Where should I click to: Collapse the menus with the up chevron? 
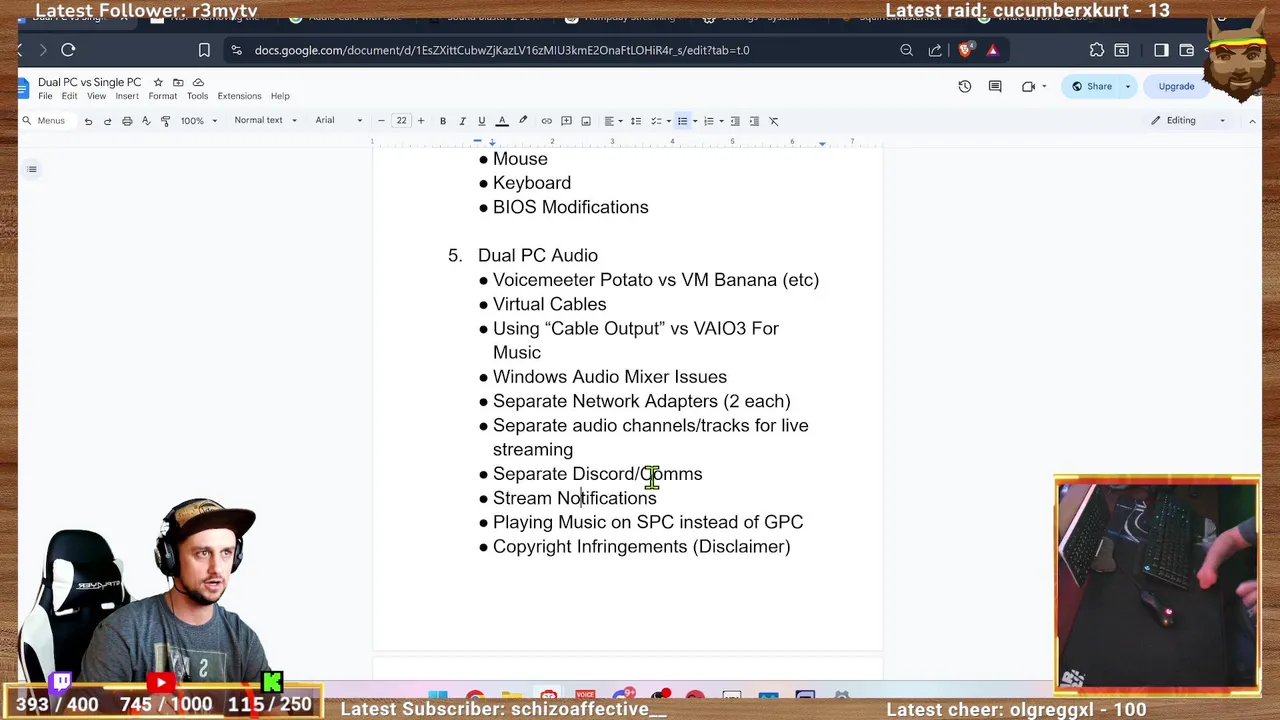1252,121
